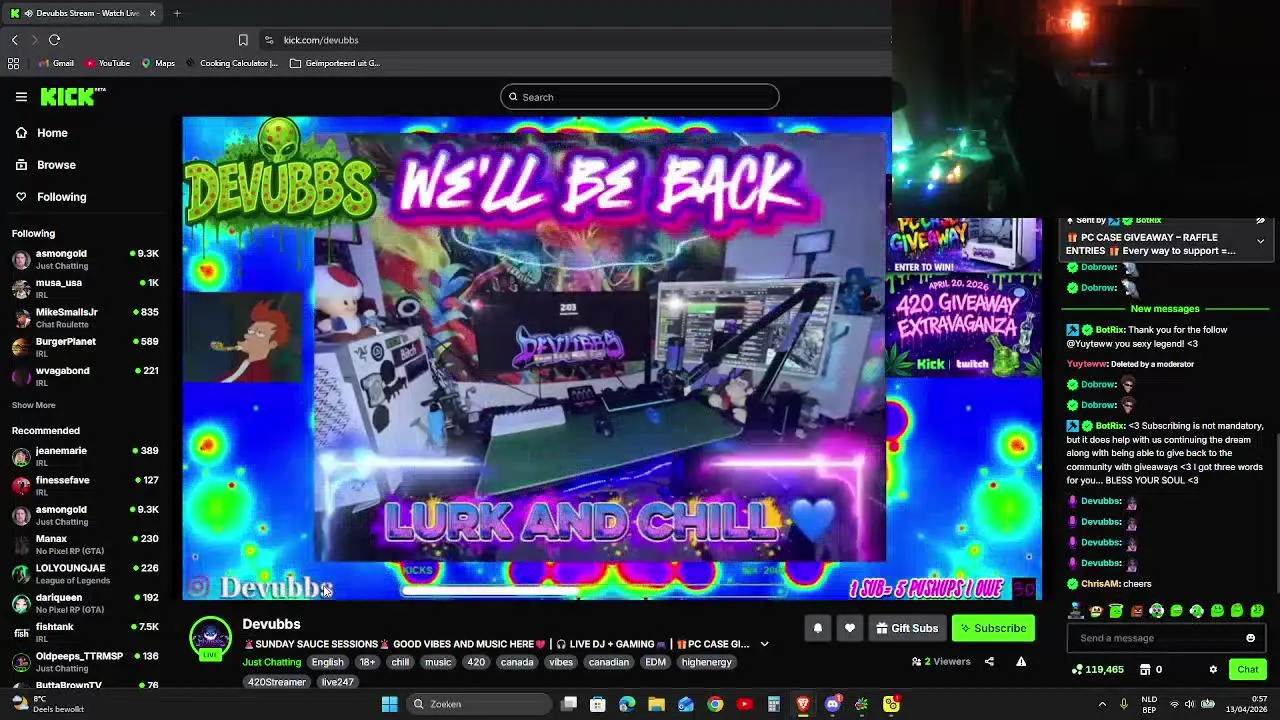The width and height of the screenshot is (1280, 720).
Task: Select the English tag
Action: pos(327,662)
